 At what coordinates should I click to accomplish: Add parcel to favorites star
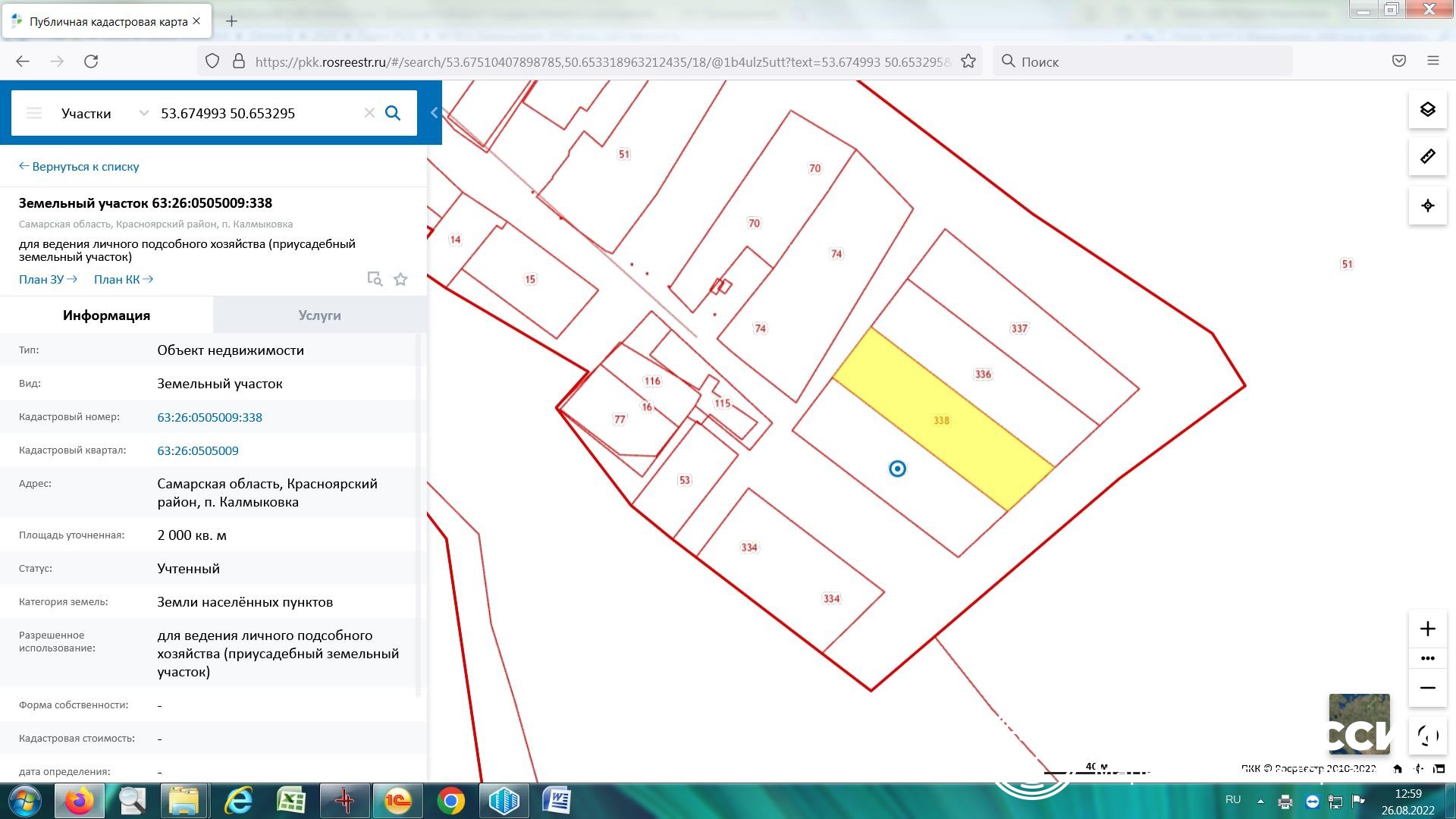pos(400,280)
